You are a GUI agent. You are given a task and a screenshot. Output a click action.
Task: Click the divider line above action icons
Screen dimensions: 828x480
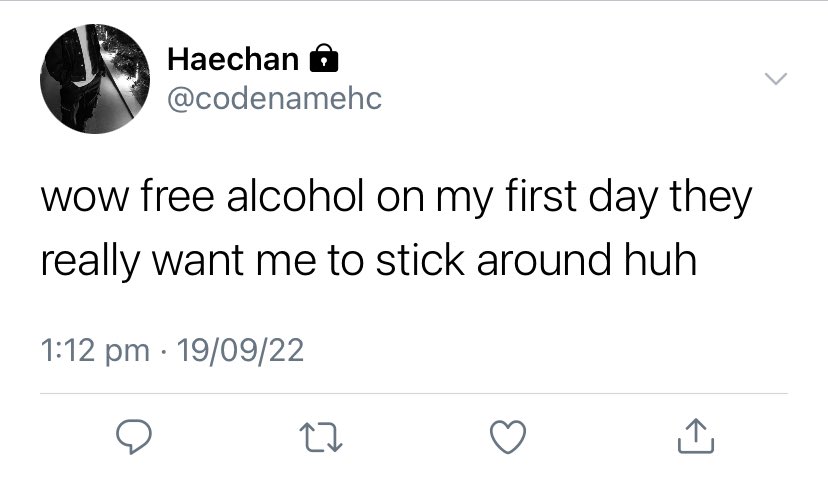414,393
